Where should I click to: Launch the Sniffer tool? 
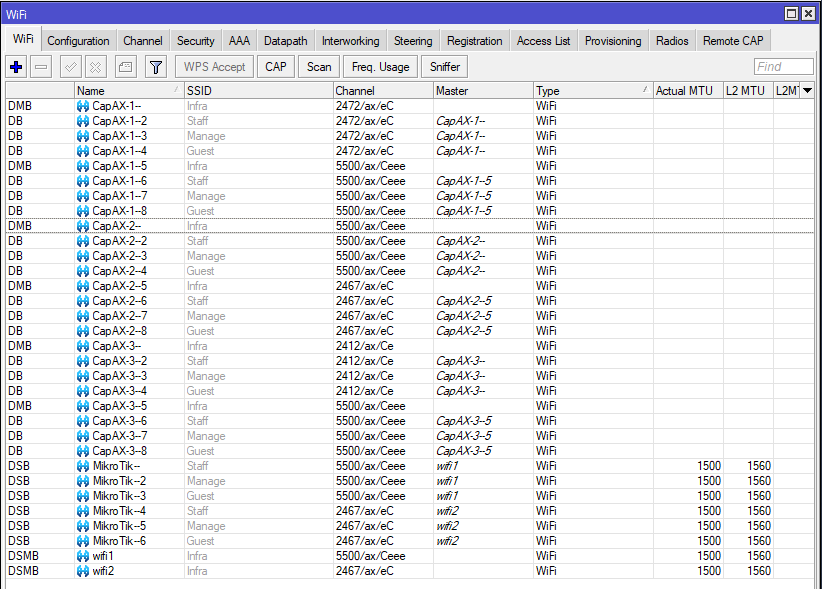[x=443, y=66]
